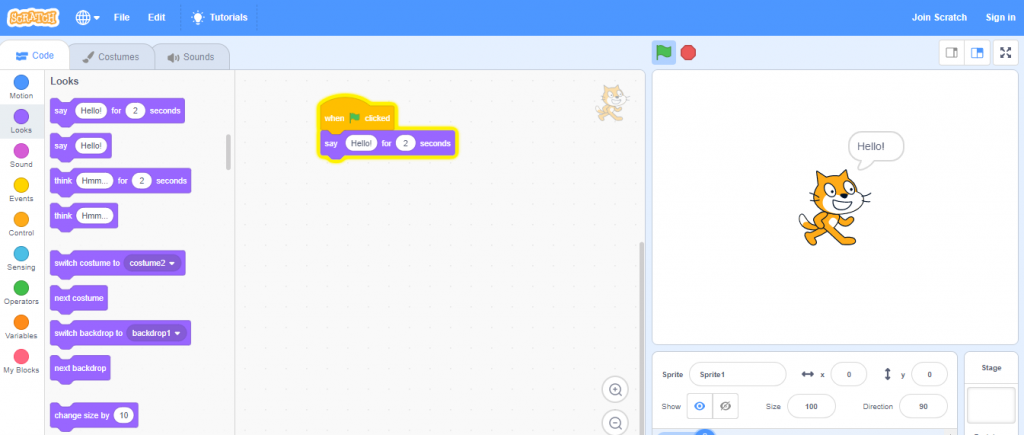Screen dimensions: 1024x435
Task: Select the Control block category
Action: pyautogui.click(x=21, y=225)
